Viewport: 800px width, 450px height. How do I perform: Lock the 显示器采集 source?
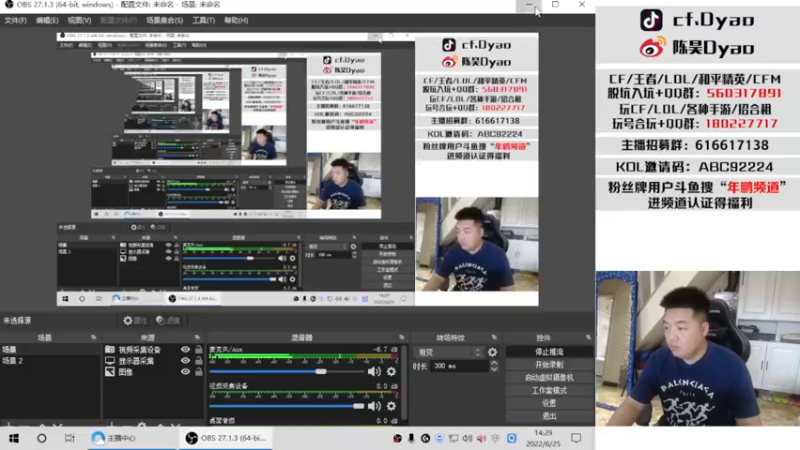coord(198,361)
